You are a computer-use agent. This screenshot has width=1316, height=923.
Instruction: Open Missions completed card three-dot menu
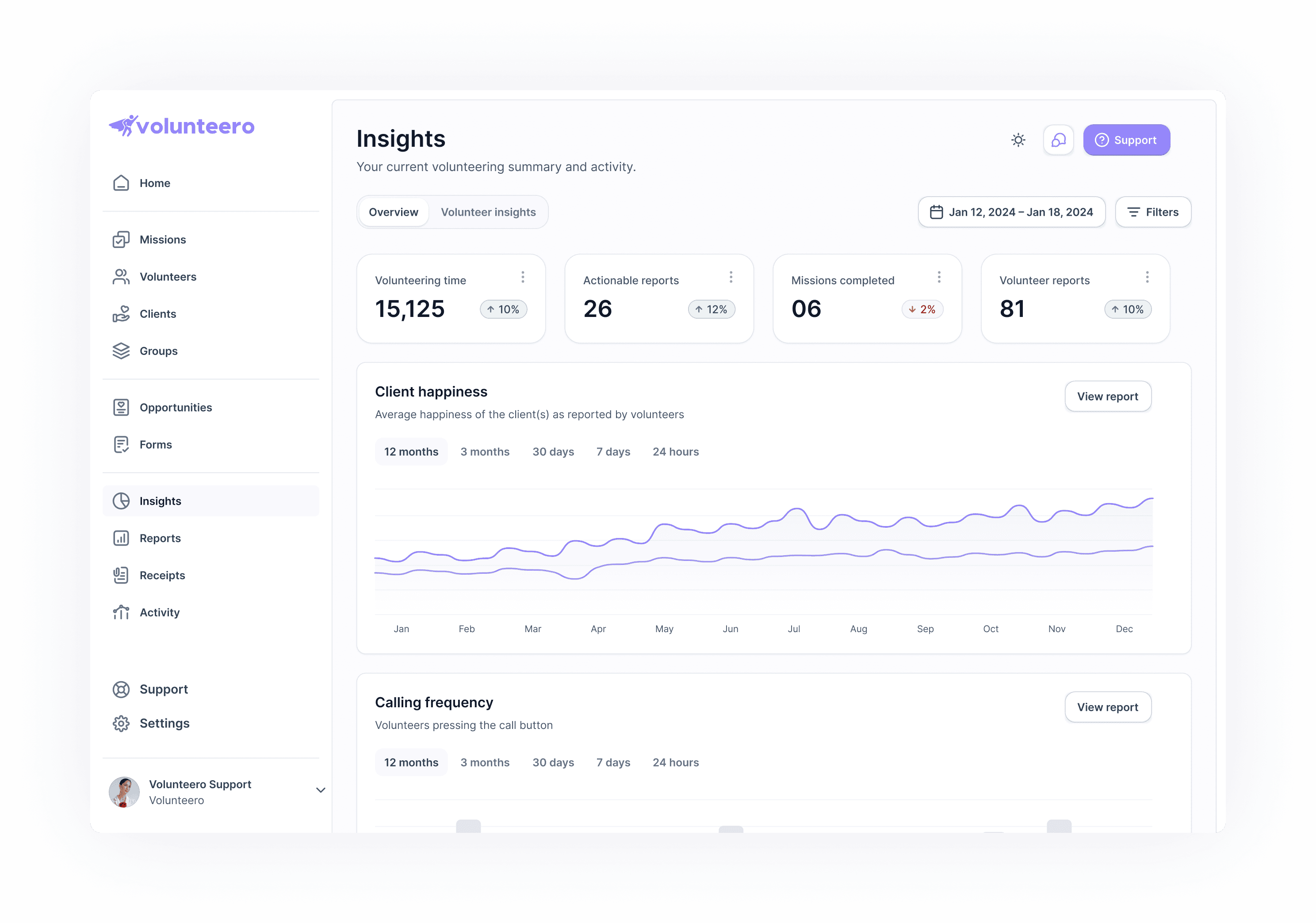(x=939, y=277)
